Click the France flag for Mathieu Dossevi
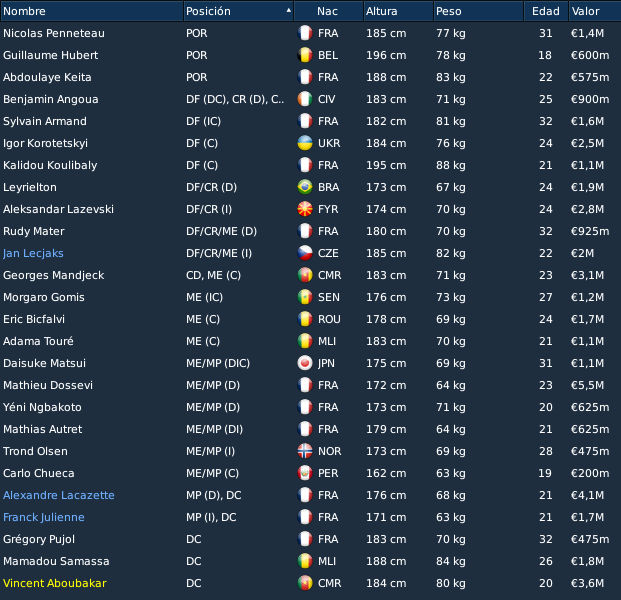This screenshot has width=621, height=600. [x=305, y=385]
